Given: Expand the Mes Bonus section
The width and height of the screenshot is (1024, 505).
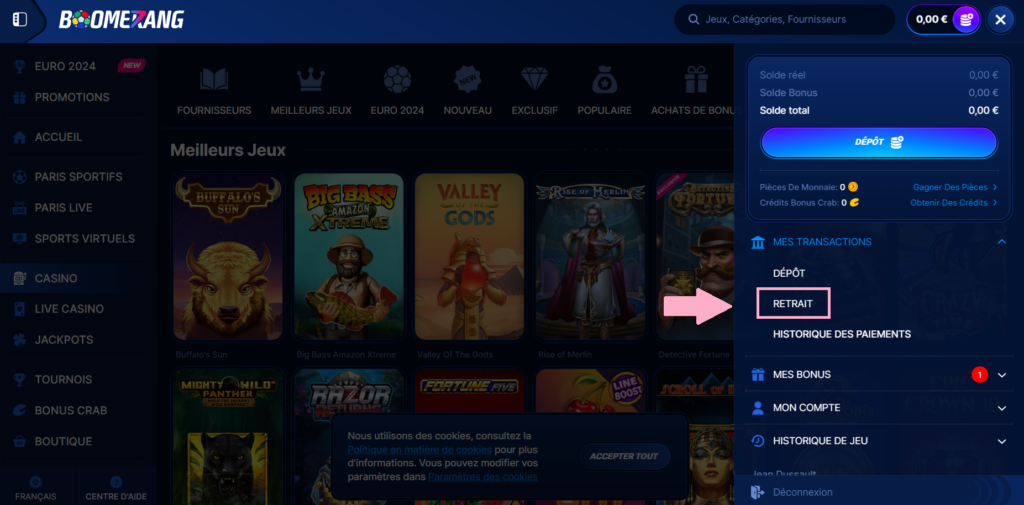Looking at the screenshot, I should click(x=1002, y=375).
